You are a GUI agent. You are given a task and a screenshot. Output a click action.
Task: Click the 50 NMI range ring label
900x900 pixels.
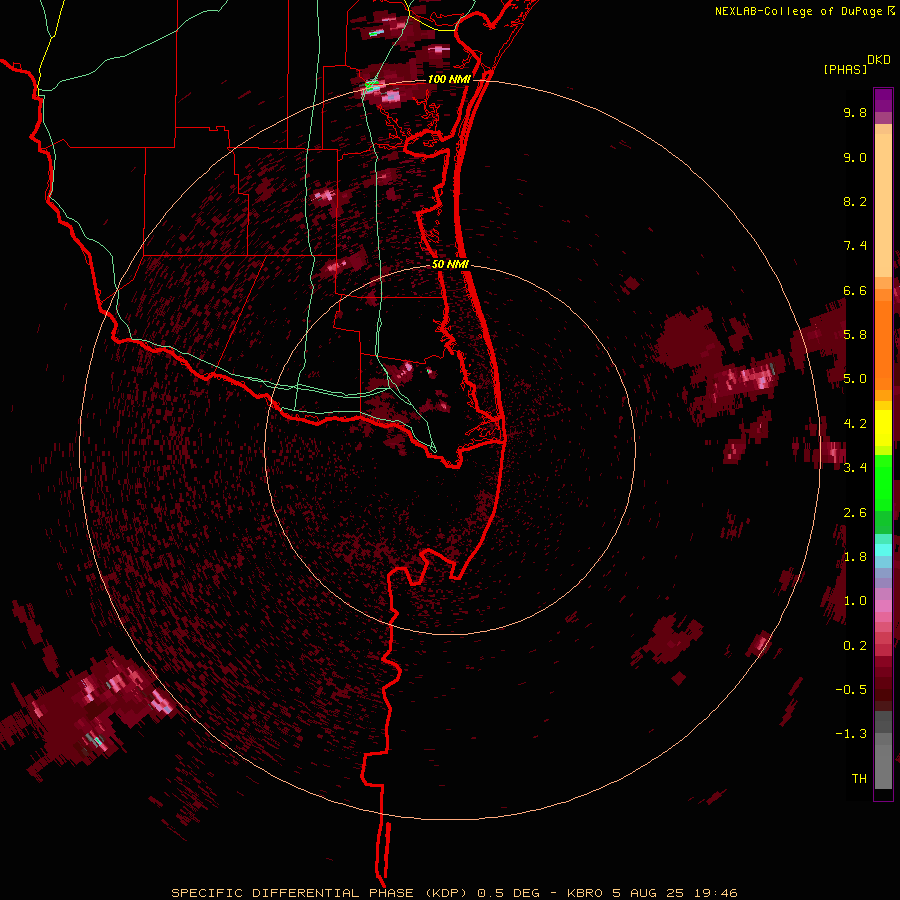tap(450, 264)
